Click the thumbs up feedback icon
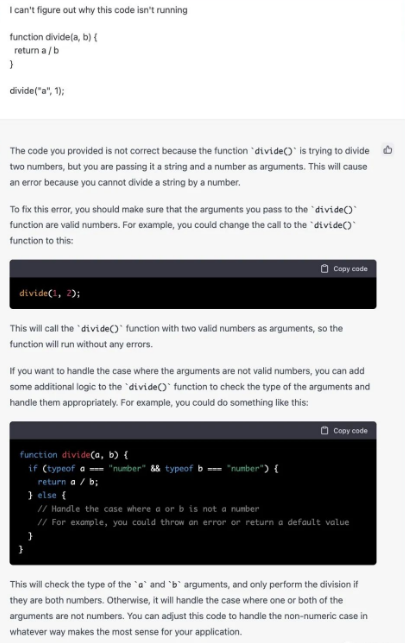The image size is (405, 643). click(387, 150)
